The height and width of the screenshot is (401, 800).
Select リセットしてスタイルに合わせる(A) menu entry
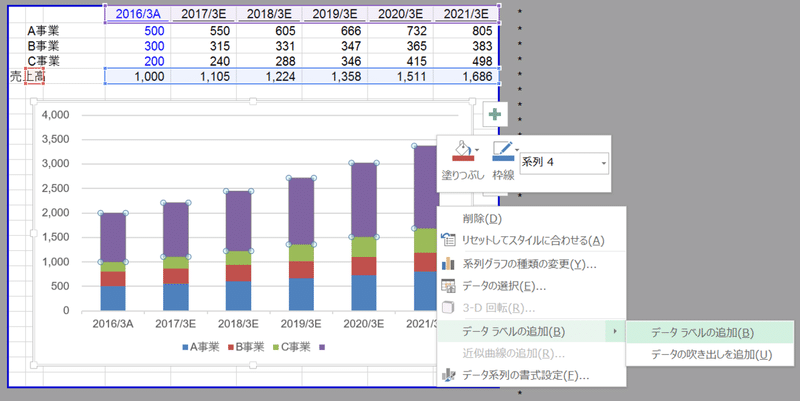pyautogui.click(x=531, y=240)
